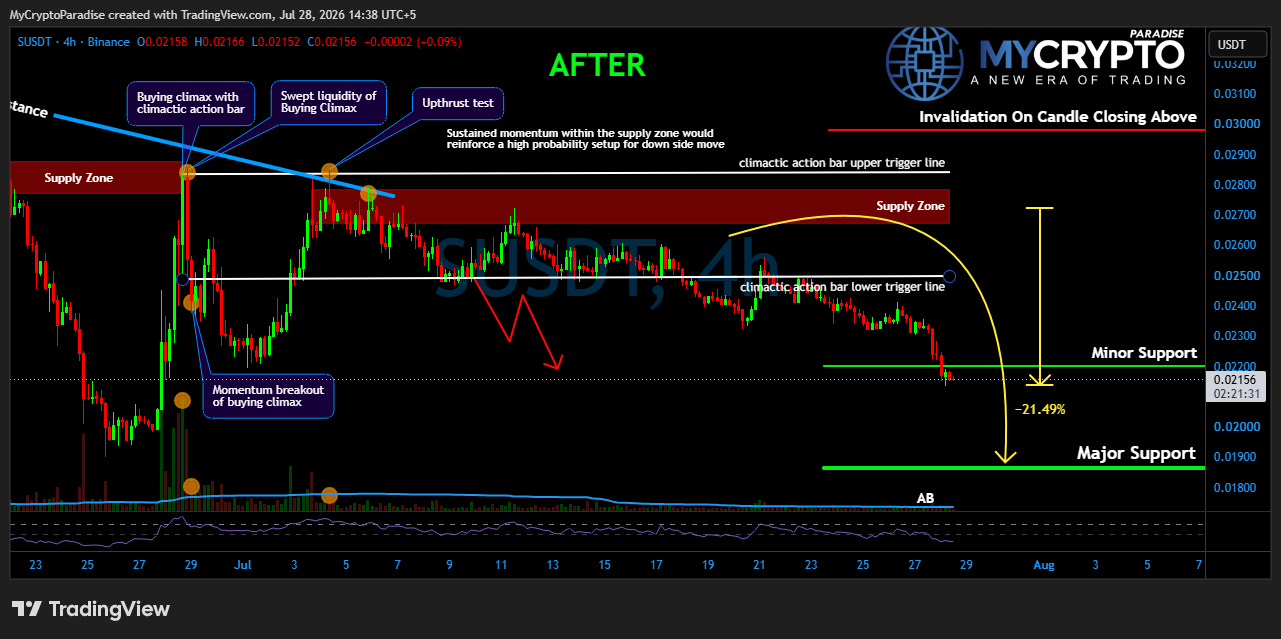Click the Binance exchange name in header
This screenshot has width=1281, height=639.
click(110, 42)
